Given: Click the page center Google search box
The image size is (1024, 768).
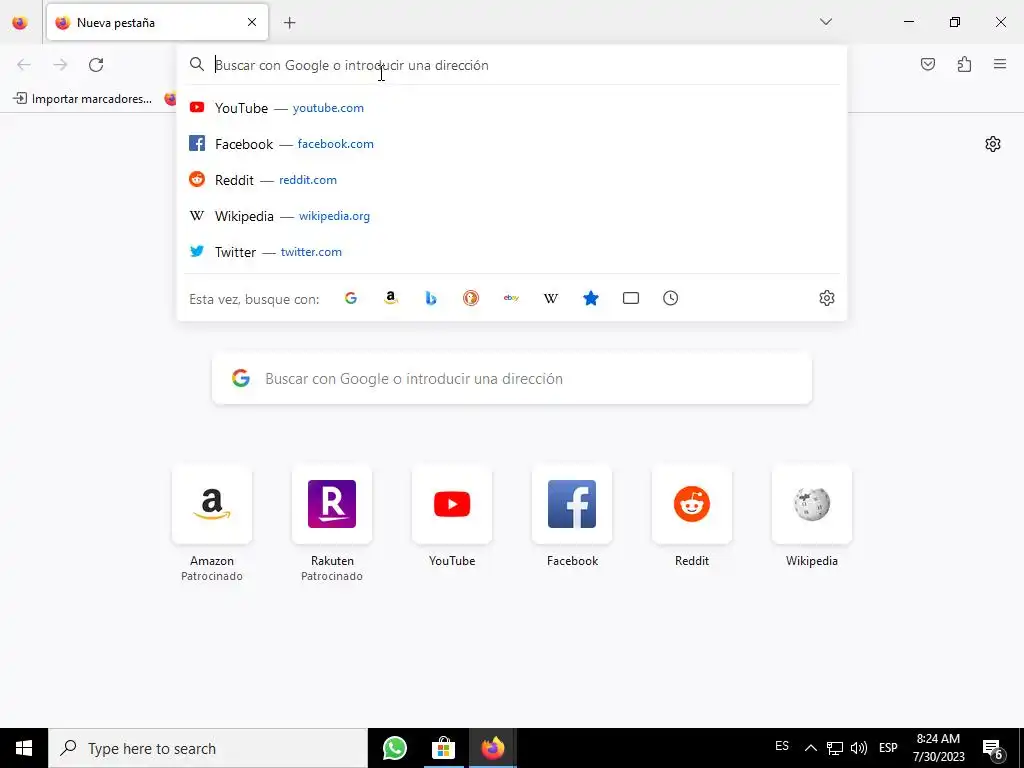Looking at the screenshot, I should 512,379.
